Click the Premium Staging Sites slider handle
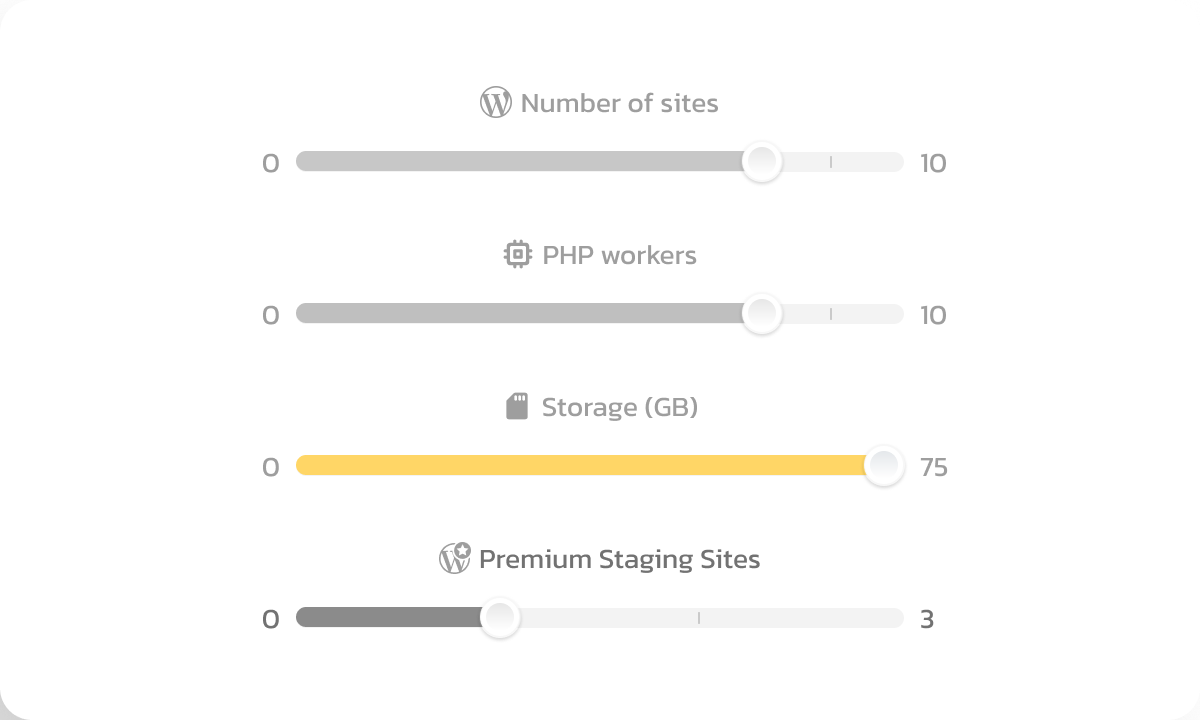This screenshot has height=720, width=1200. [499, 617]
